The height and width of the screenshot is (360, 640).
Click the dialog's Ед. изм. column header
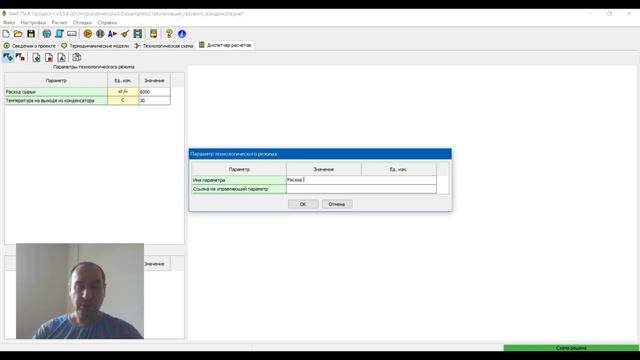[x=398, y=169]
